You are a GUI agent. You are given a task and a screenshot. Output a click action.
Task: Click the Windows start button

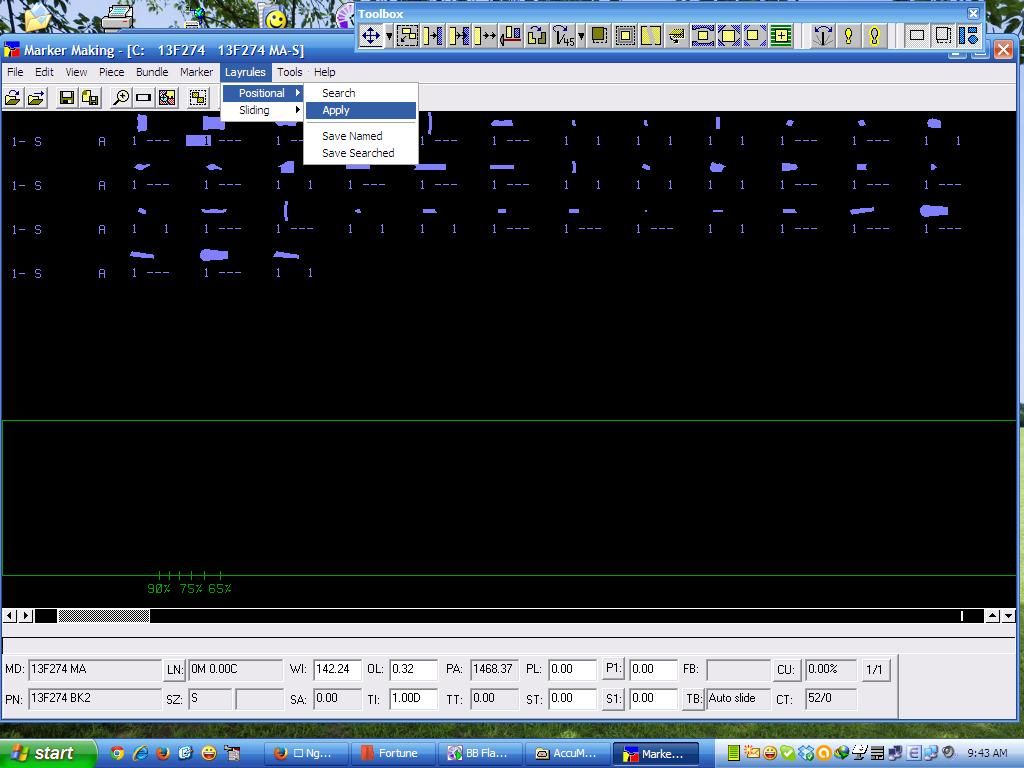[47, 753]
